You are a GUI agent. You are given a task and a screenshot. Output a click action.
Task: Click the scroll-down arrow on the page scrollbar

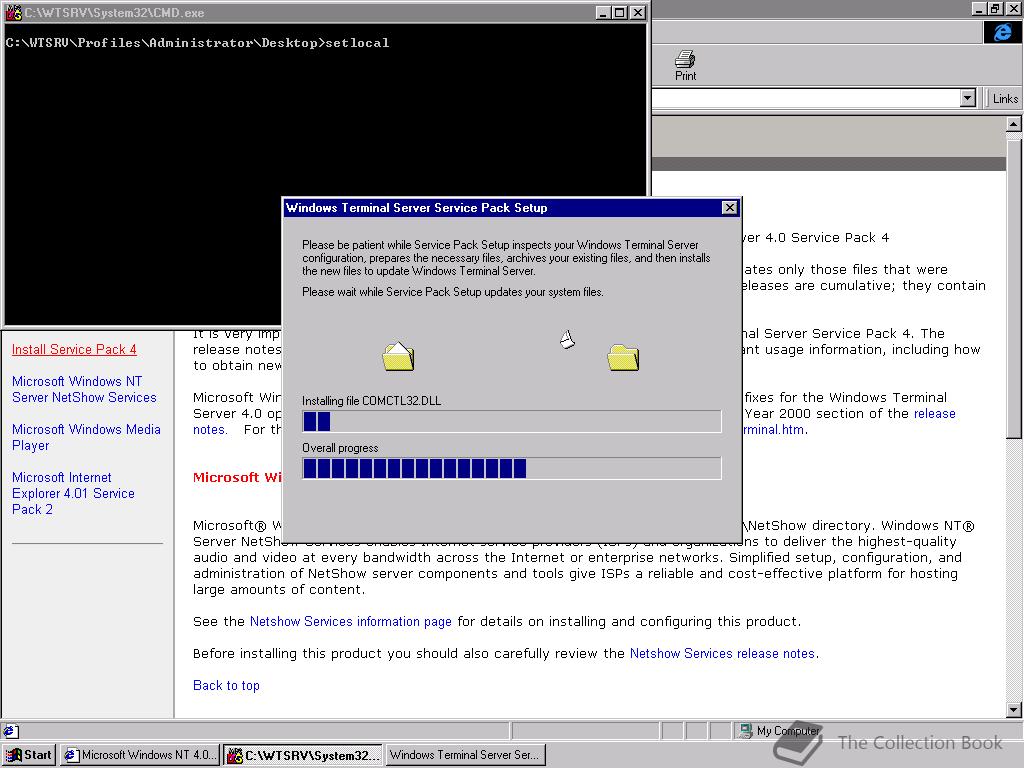(x=1015, y=710)
